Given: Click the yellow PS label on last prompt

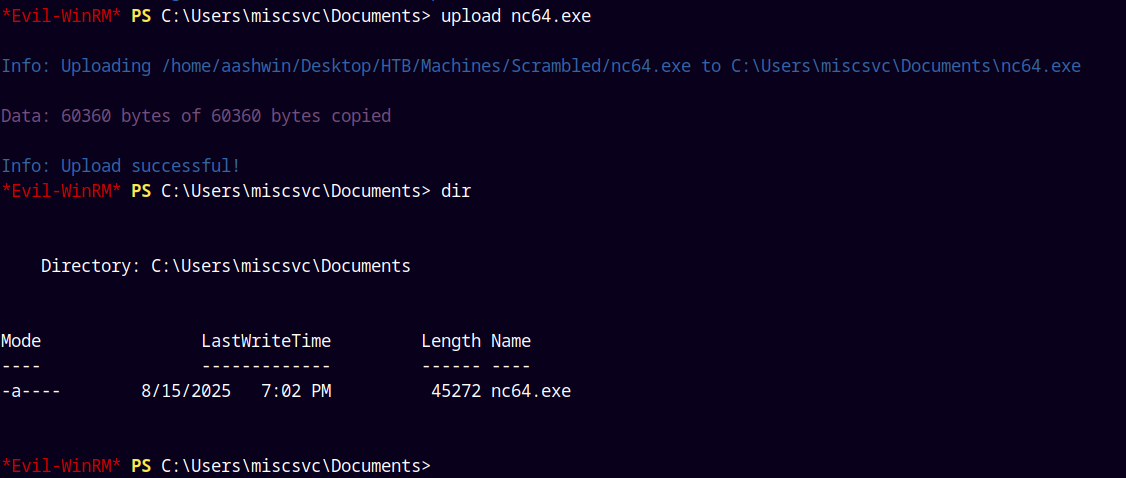Looking at the screenshot, I should click(x=141, y=465).
